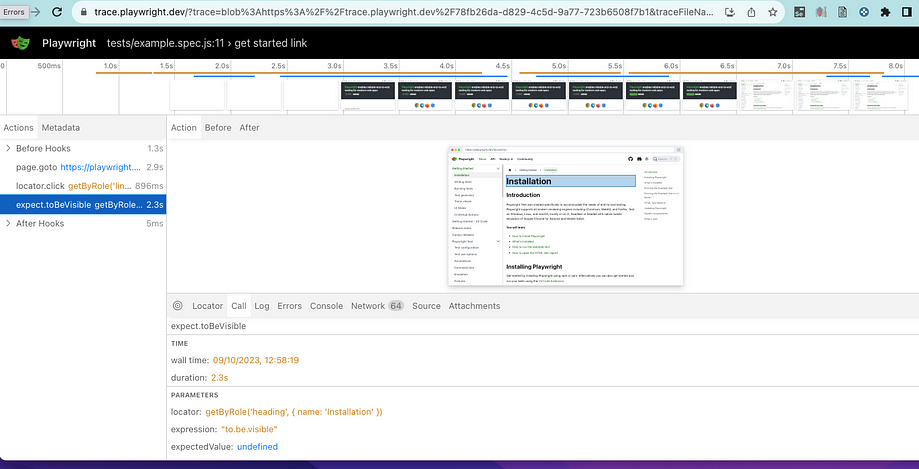The width and height of the screenshot is (919, 469).
Task: Open the Source tab
Action: pos(426,306)
